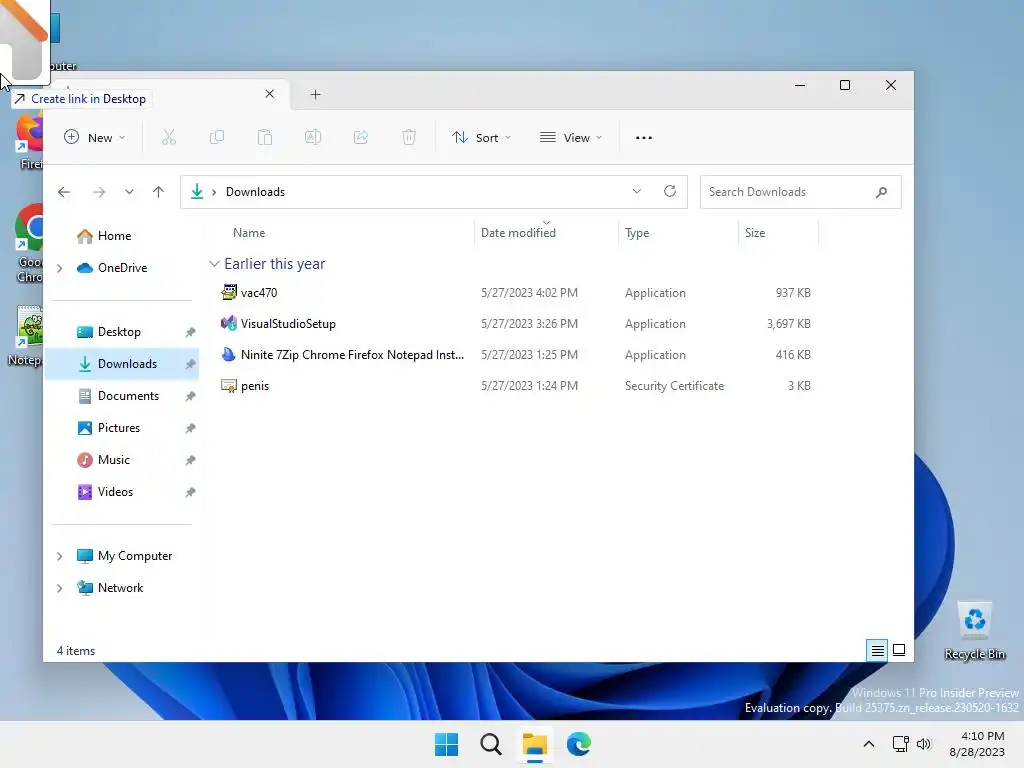Sort by Date modified column header
1024x768 pixels.
click(546, 232)
